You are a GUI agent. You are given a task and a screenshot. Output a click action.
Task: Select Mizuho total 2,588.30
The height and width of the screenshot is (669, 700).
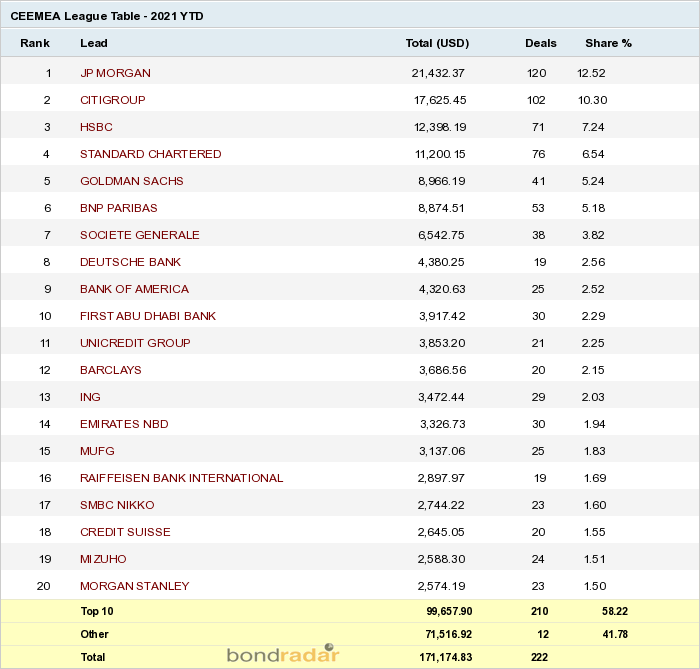(x=442, y=559)
